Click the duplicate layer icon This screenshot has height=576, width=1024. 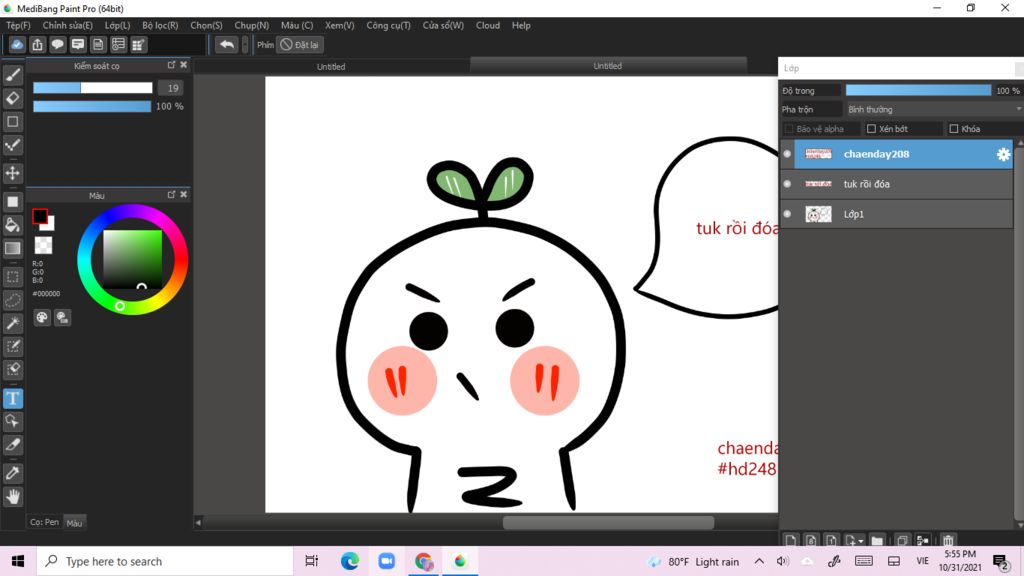click(x=902, y=540)
